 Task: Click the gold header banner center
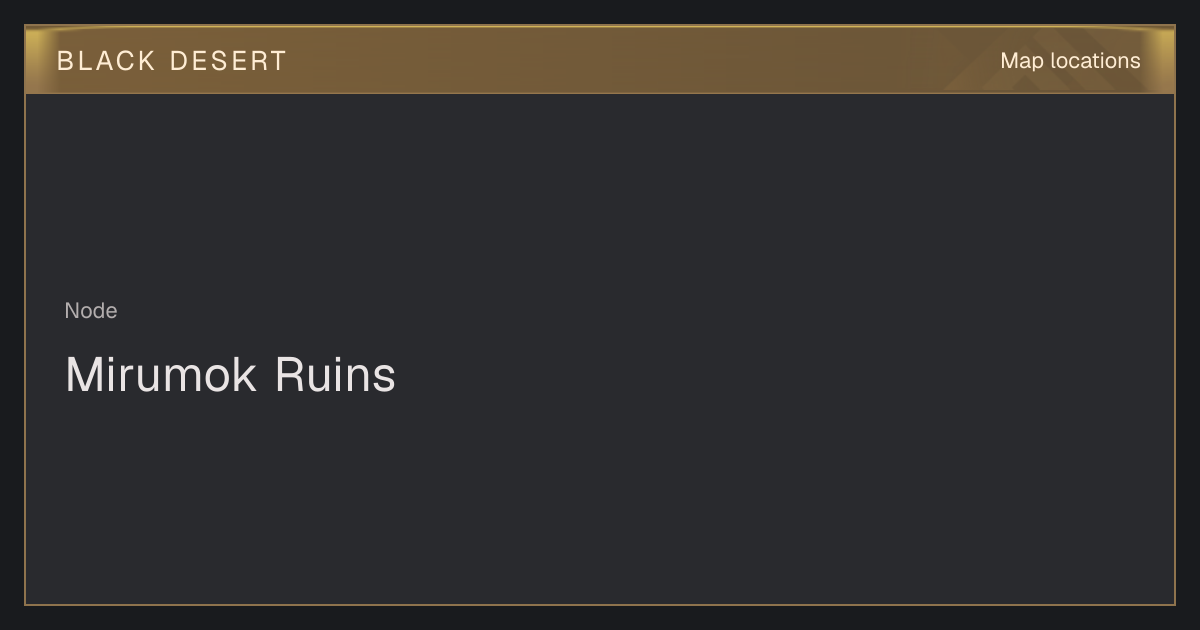(x=600, y=60)
